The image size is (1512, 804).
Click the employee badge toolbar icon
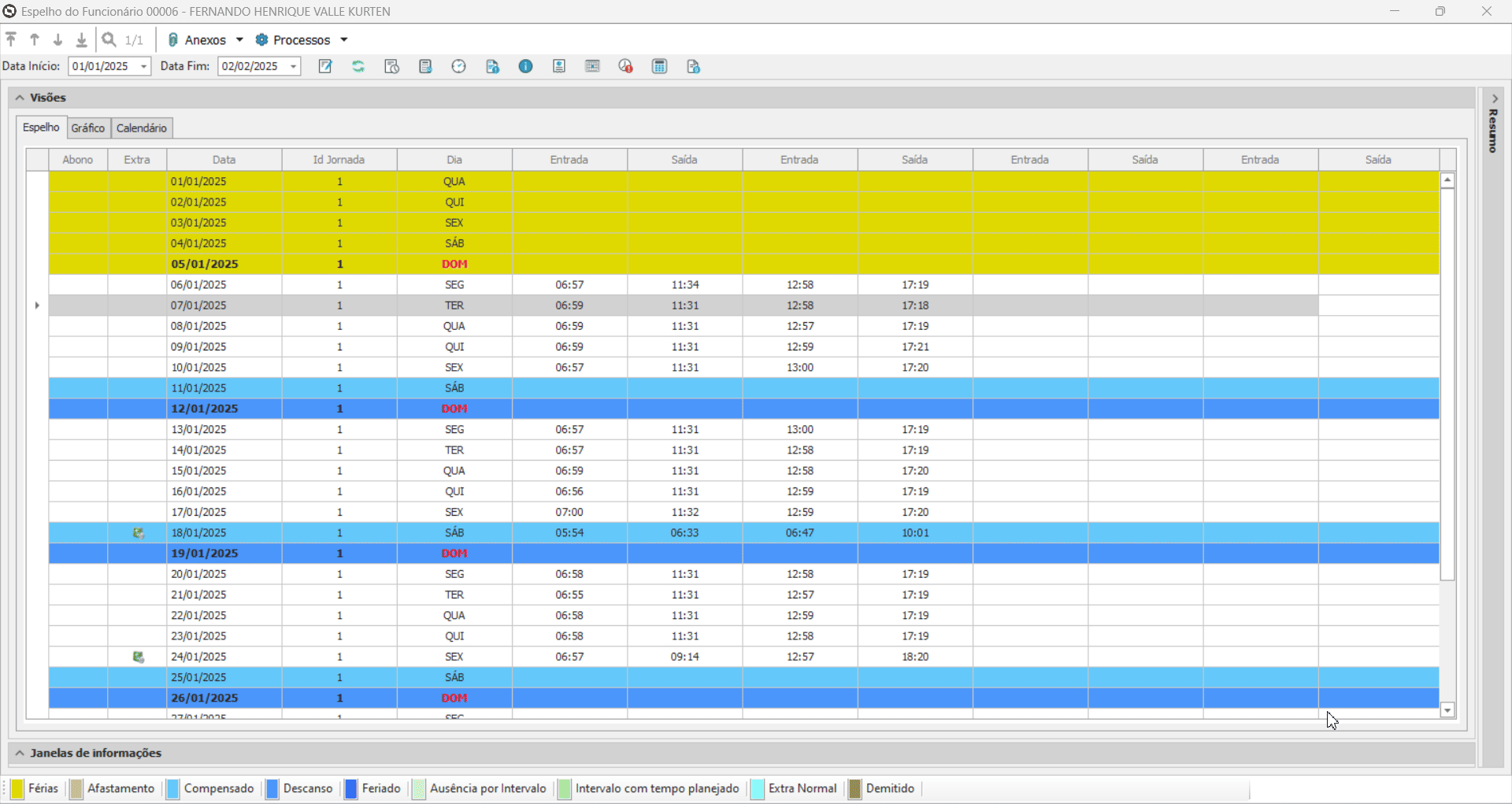(x=559, y=66)
